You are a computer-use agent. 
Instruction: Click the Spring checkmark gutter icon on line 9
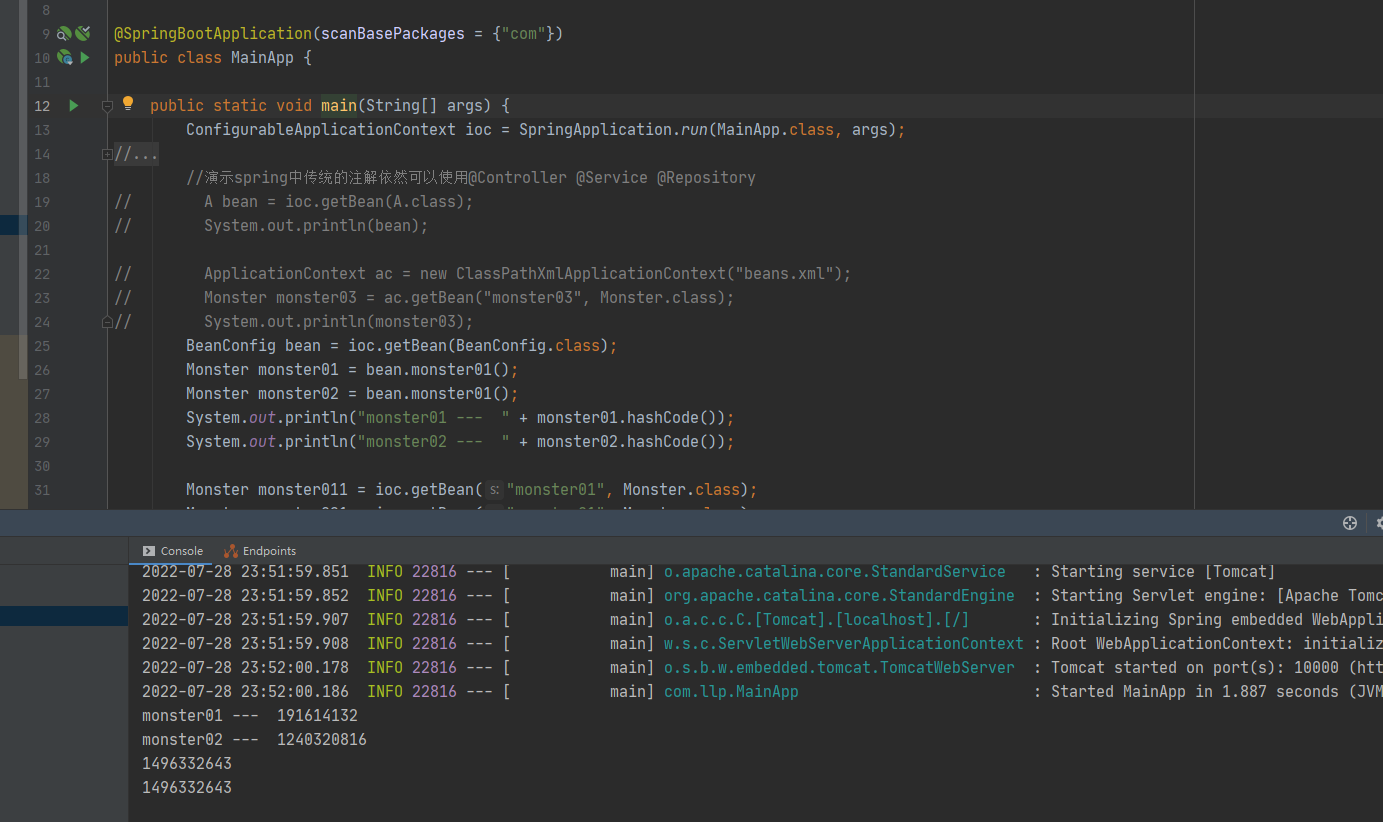[83, 34]
